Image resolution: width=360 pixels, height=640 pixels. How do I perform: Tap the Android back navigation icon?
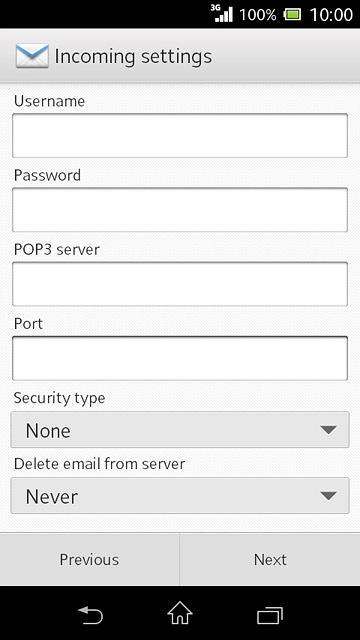91,615
